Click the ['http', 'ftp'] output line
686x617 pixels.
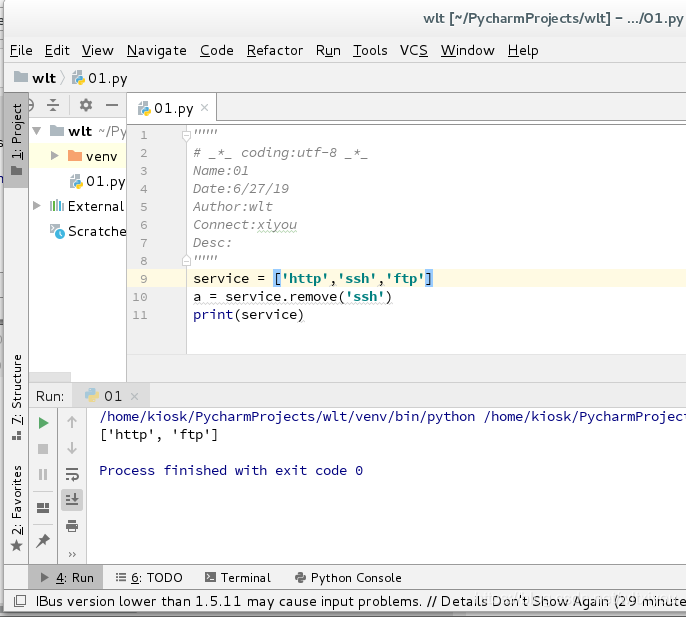159,435
